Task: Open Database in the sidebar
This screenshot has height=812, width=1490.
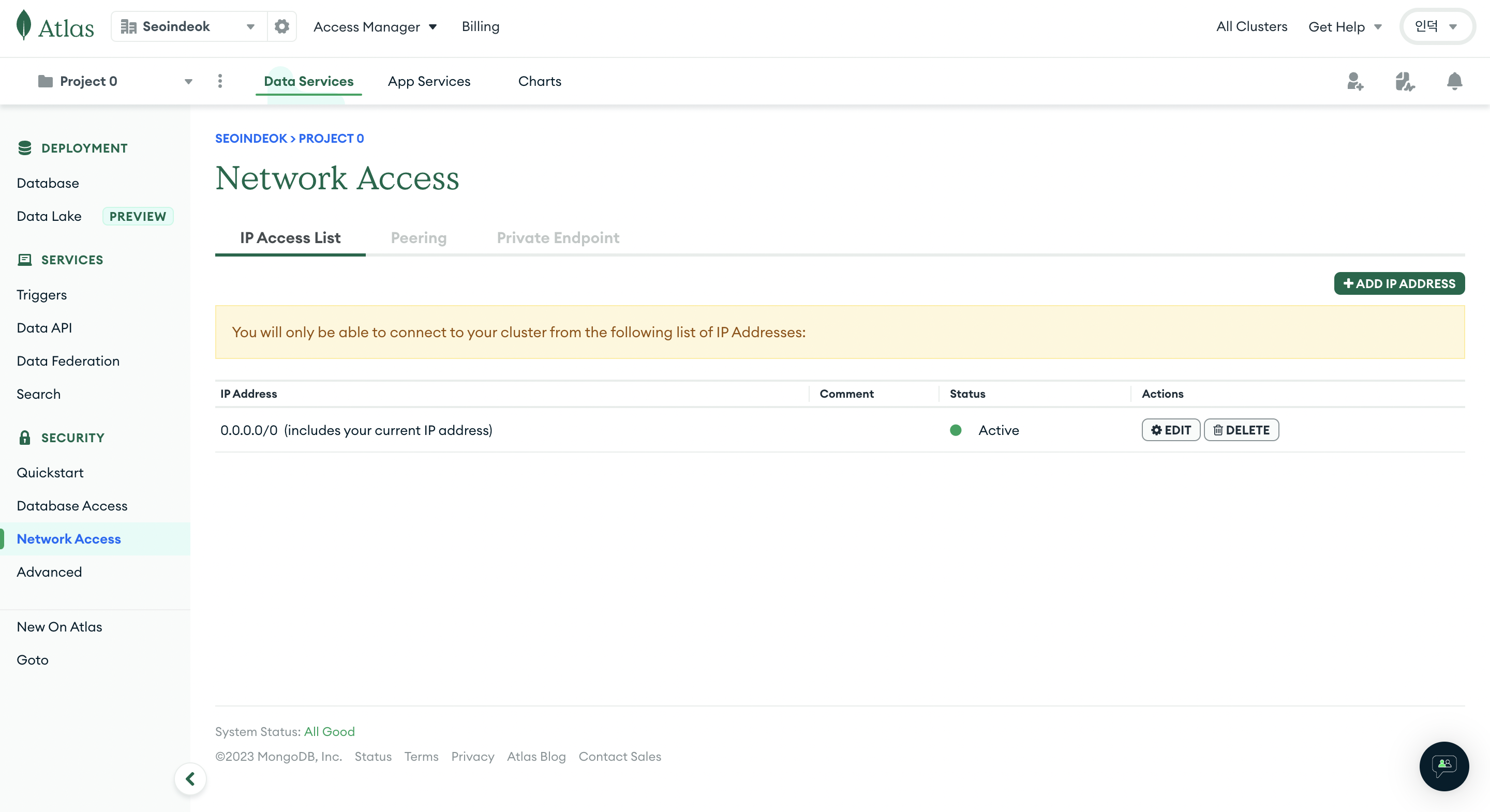Action: tap(48, 183)
